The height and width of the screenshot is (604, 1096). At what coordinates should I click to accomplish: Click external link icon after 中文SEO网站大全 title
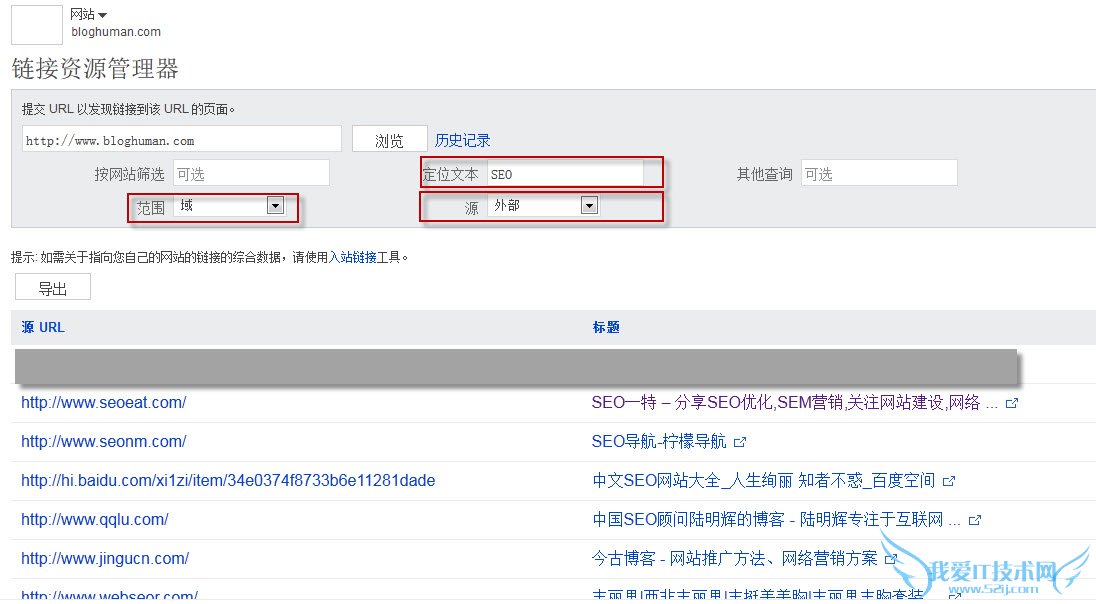[949, 481]
